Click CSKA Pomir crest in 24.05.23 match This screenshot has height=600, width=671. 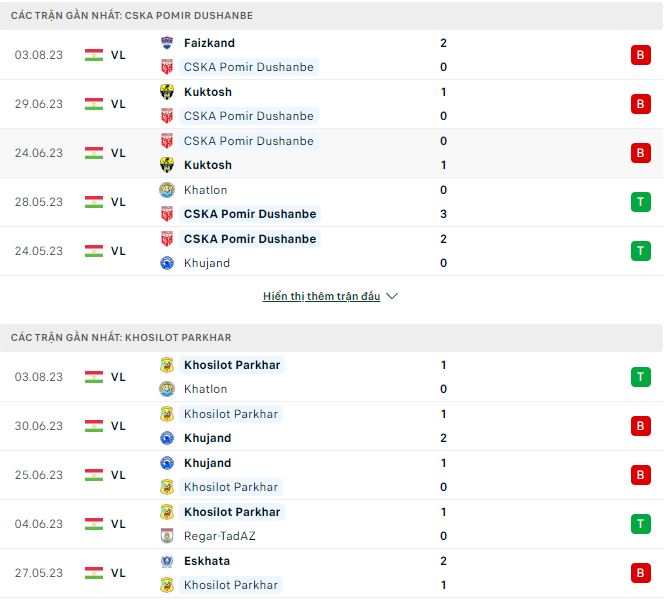point(167,239)
